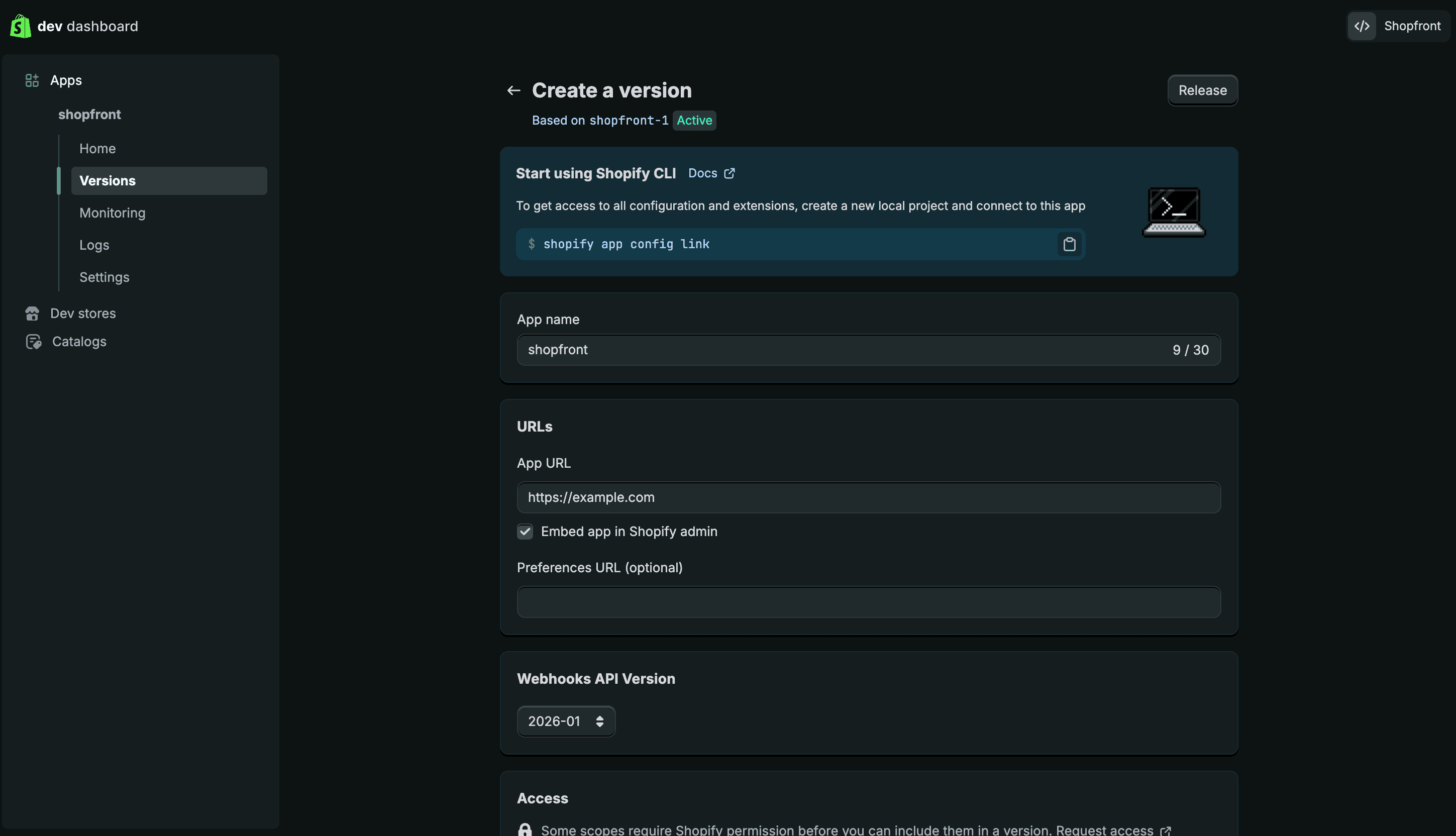Viewport: 1456px width, 836px height.
Task: Focus the App URL field
Action: (869, 497)
